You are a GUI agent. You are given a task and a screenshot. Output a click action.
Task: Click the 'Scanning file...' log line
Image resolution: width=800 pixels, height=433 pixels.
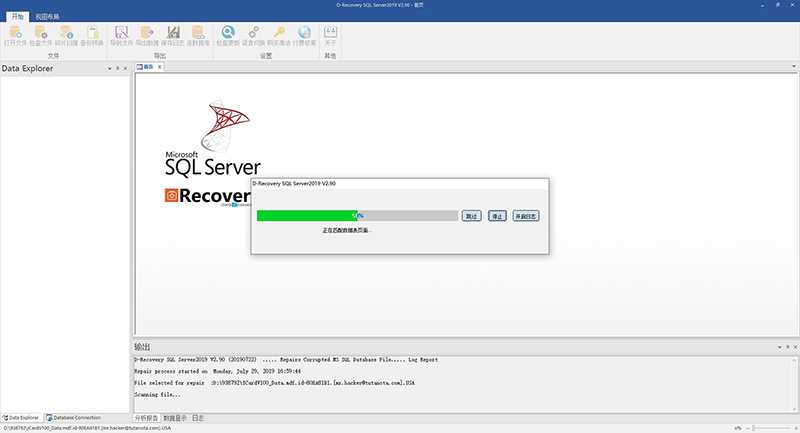157,395
